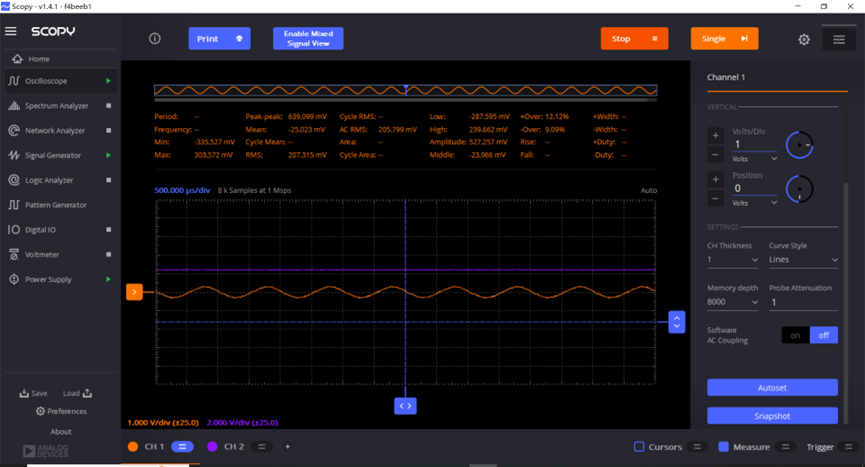Toggle Digital IO run square in sidebar
This screenshot has width=865, height=467.
click(108, 229)
